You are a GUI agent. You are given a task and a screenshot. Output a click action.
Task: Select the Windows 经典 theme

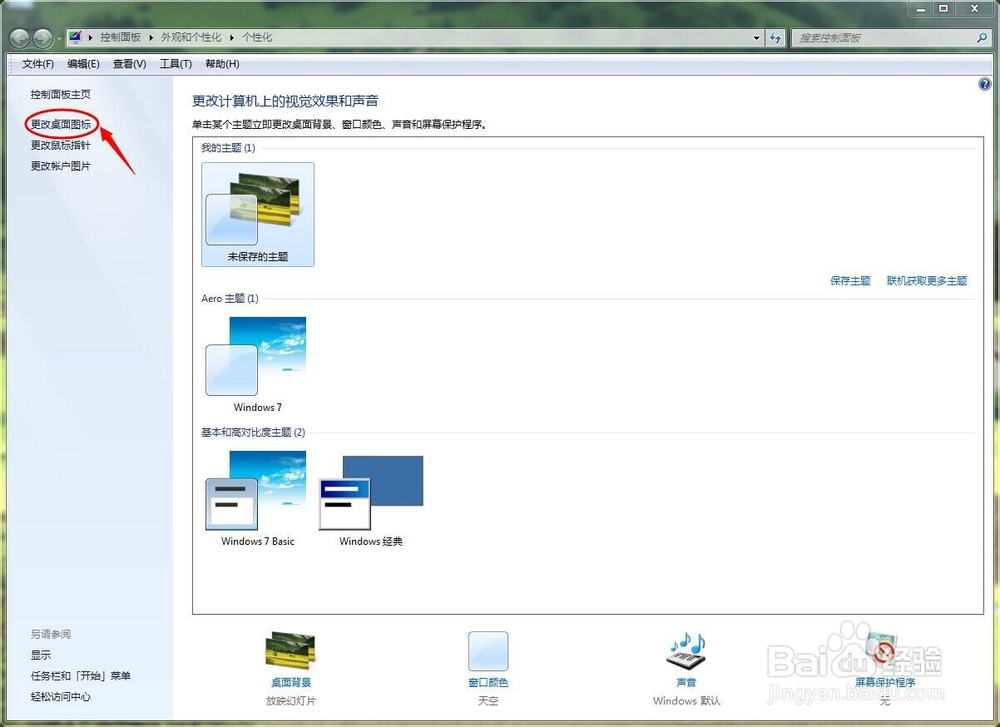[x=371, y=499]
